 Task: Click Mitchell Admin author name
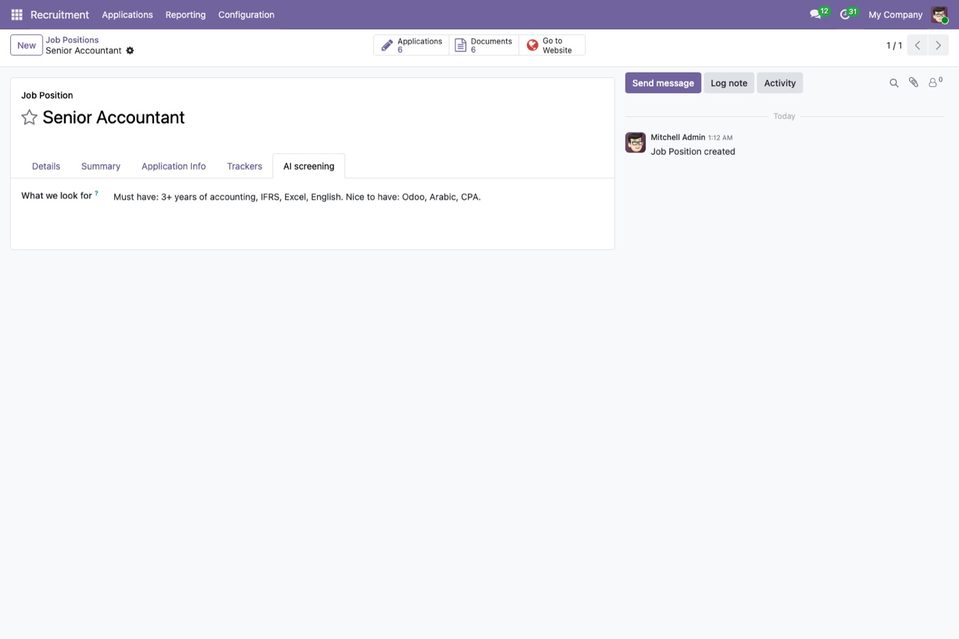pyautogui.click(x=678, y=138)
